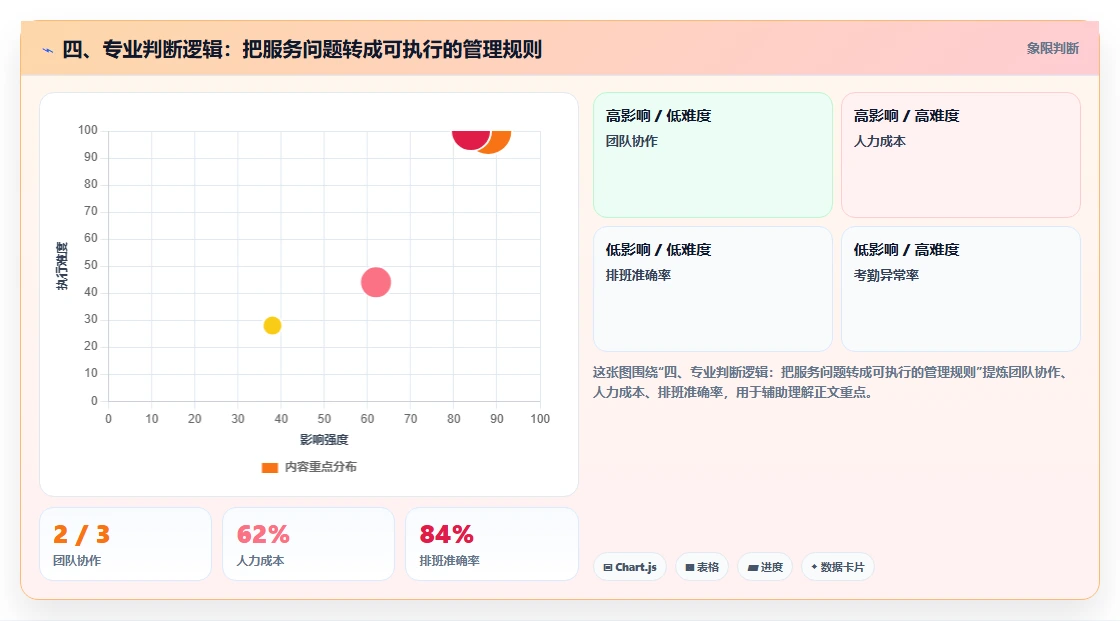This screenshot has height=621, width=1120.
Task: Click the pink bubble near 62 on chart
Action: click(x=376, y=282)
